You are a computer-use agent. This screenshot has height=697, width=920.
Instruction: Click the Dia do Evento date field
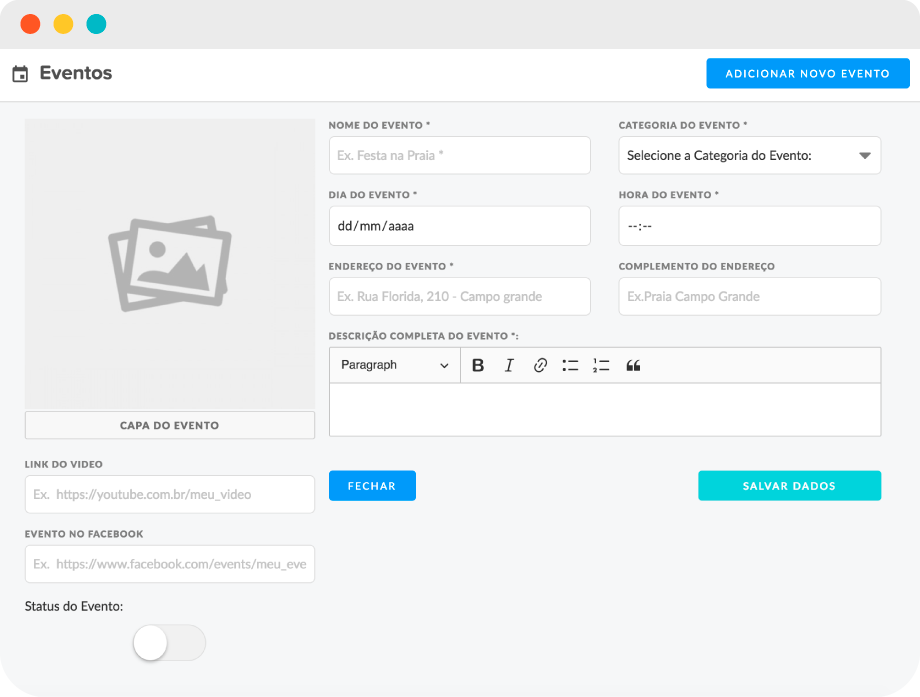pyautogui.click(x=459, y=226)
